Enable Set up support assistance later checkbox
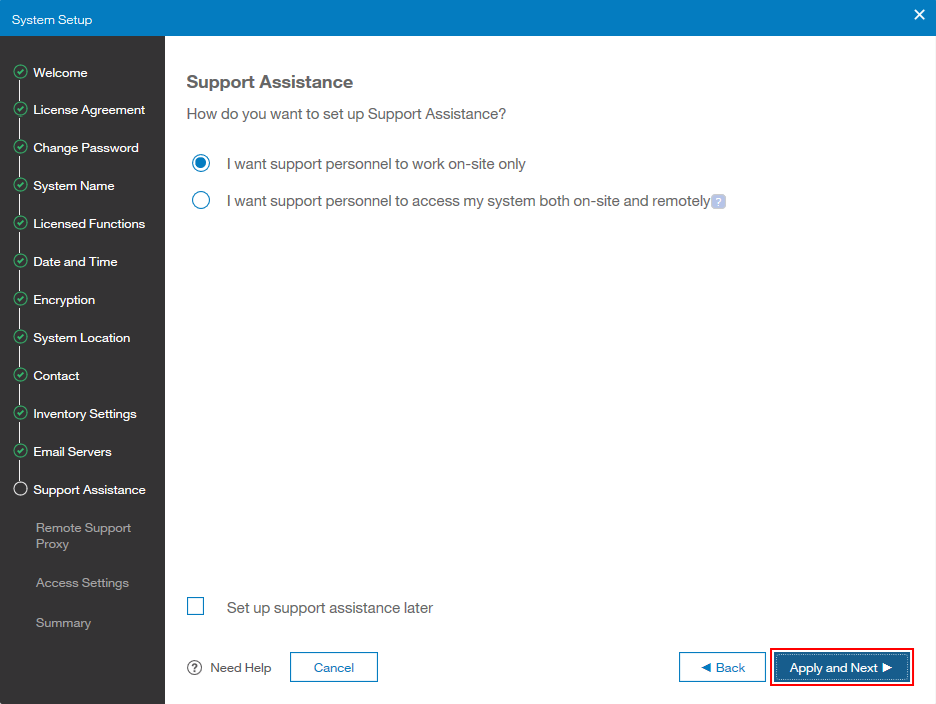936x704 pixels. [196, 606]
